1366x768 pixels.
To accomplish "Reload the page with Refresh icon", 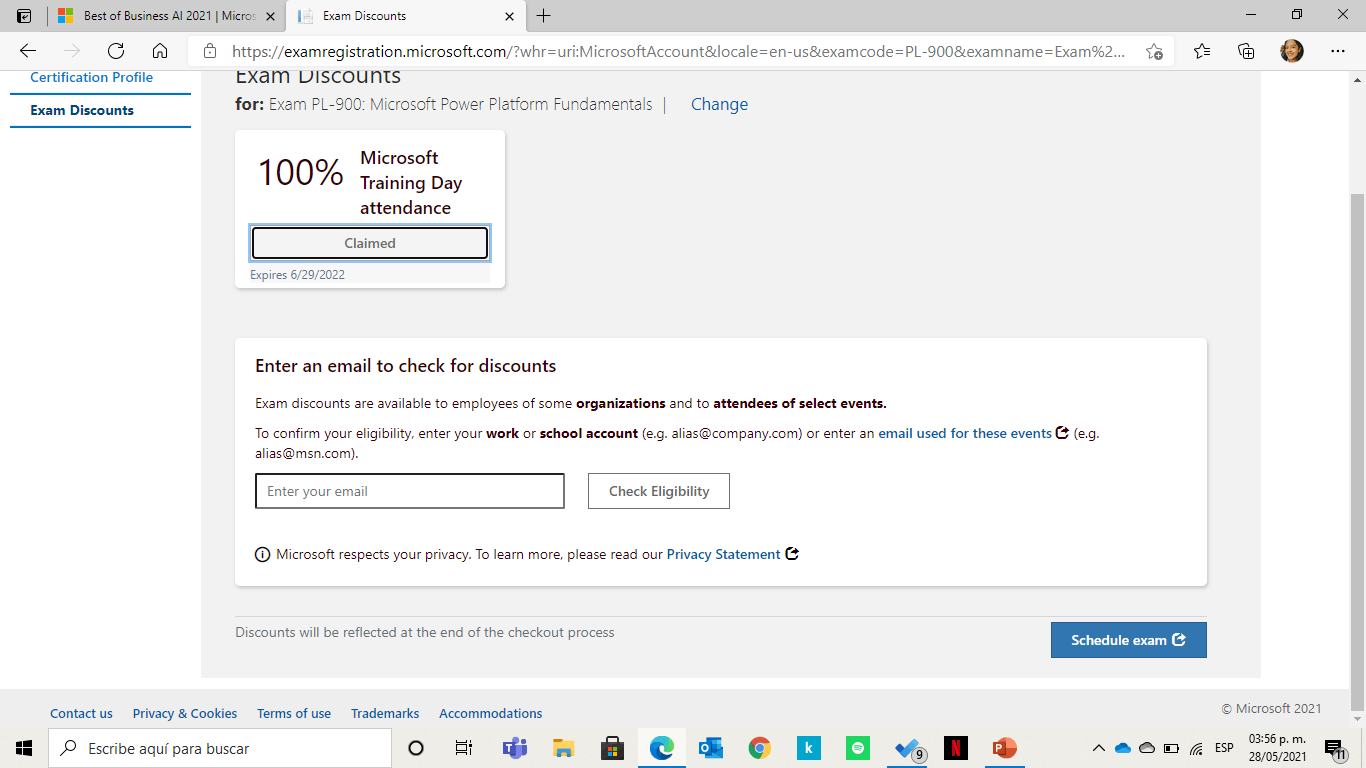I will (116, 51).
